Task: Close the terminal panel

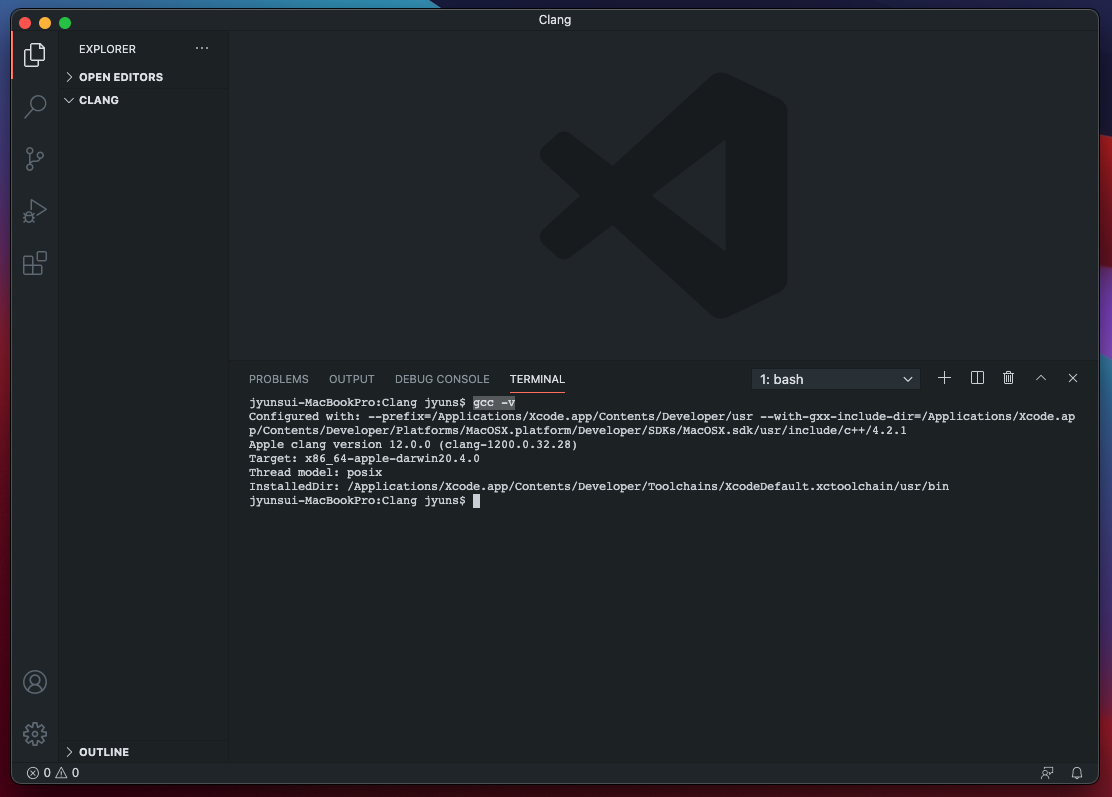Action: tap(1073, 378)
